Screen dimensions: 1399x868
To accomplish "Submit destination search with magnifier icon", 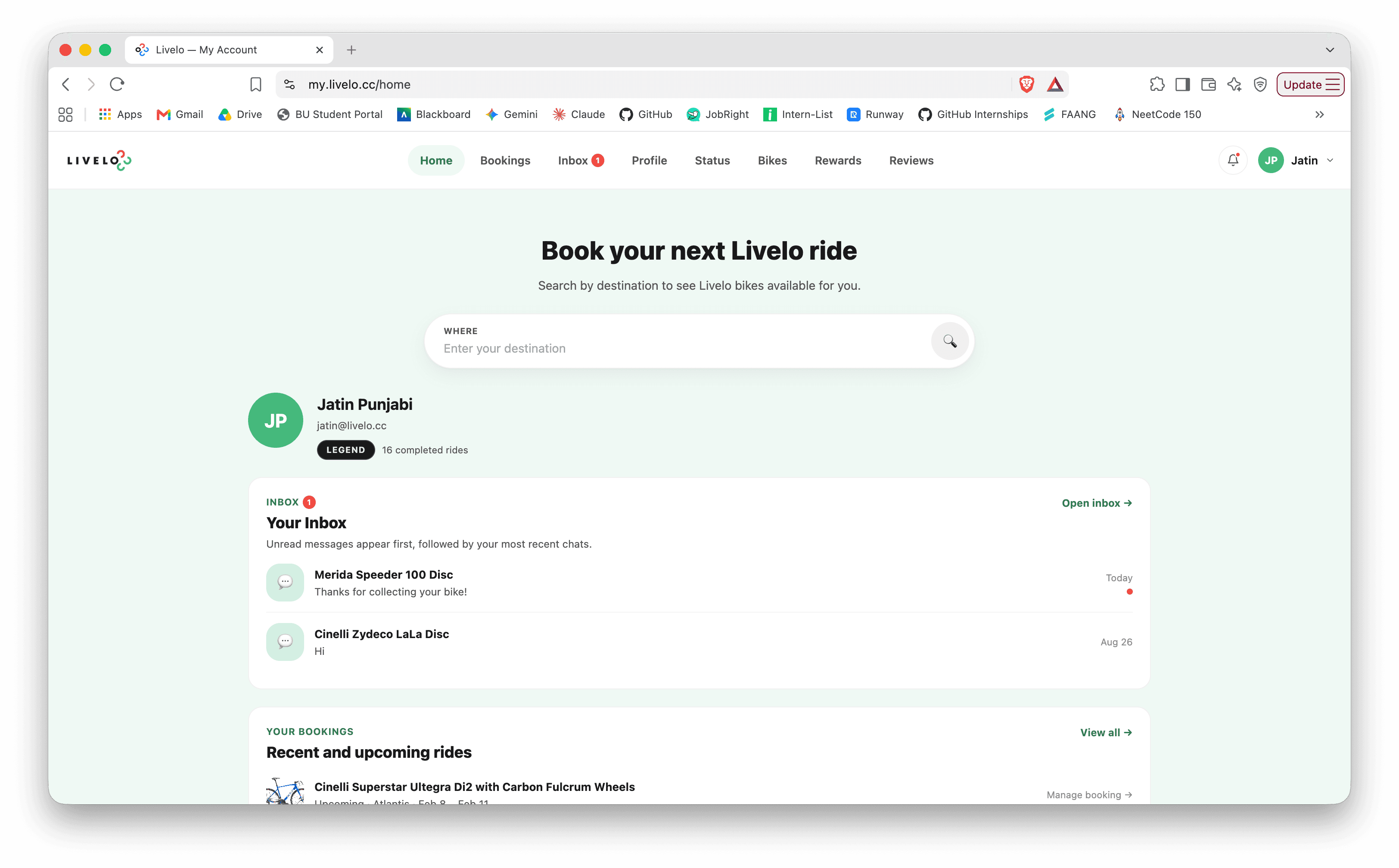I will point(950,341).
